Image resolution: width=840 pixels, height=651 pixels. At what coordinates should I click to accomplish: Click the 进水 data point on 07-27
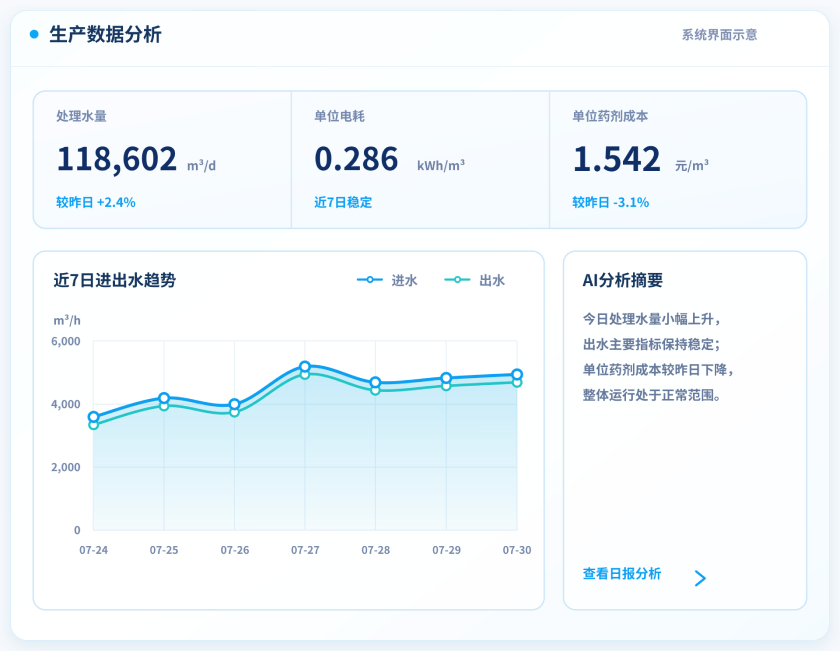point(305,366)
